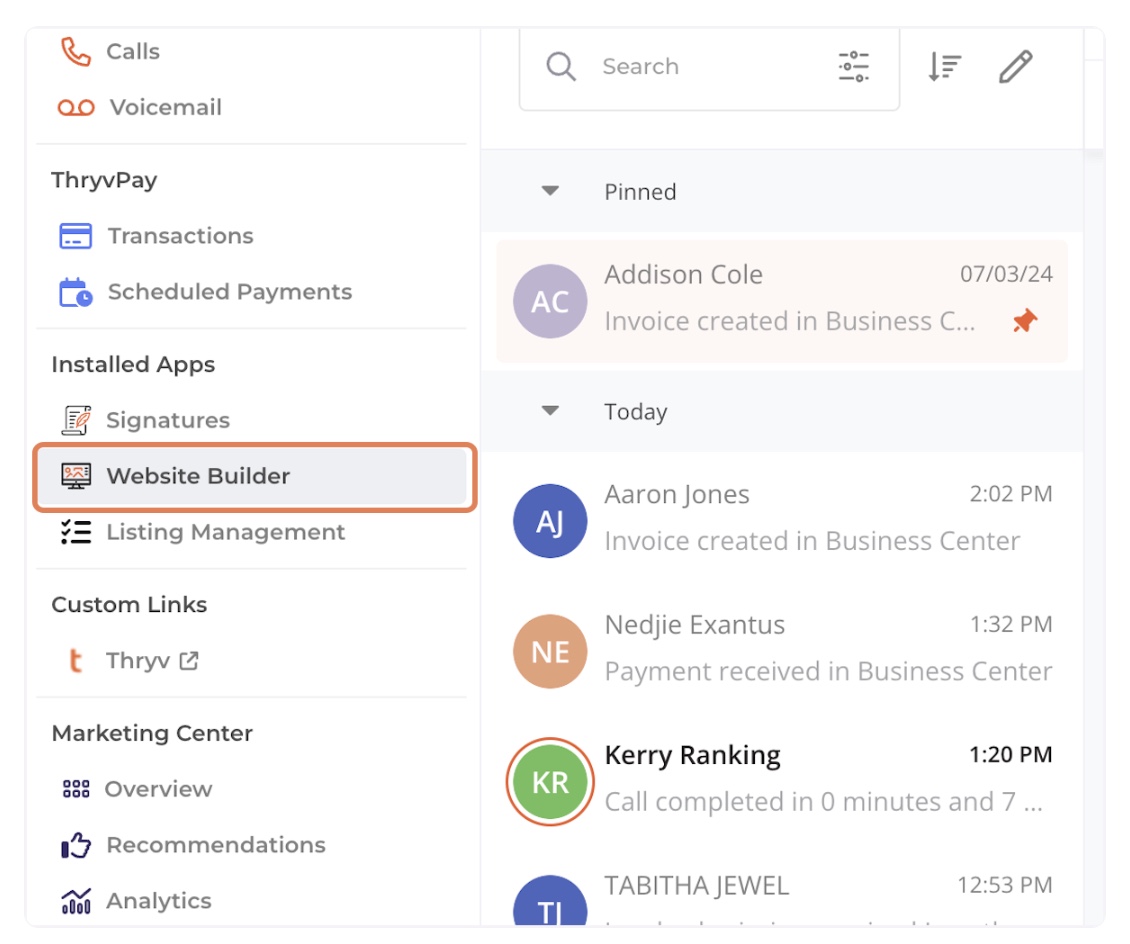Open Thryv external link arrow icon

189,660
